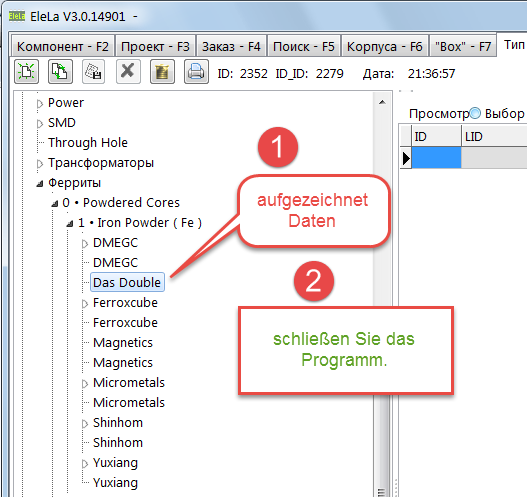Expand the Micrometals node with the arrow
The width and height of the screenshot is (527, 497).
coord(85,383)
